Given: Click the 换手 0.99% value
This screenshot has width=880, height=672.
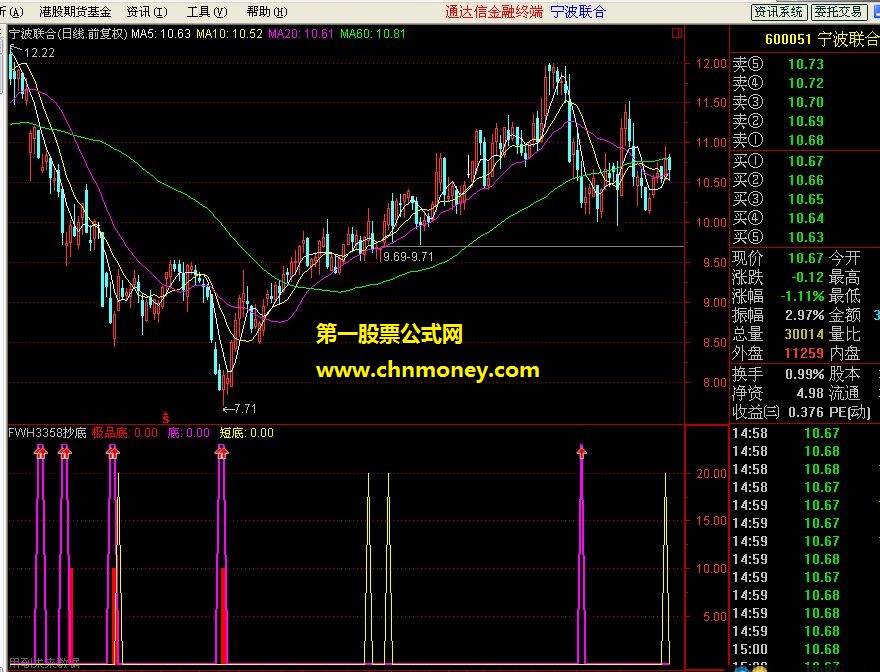Looking at the screenshot, I should (x=804, y=374).
